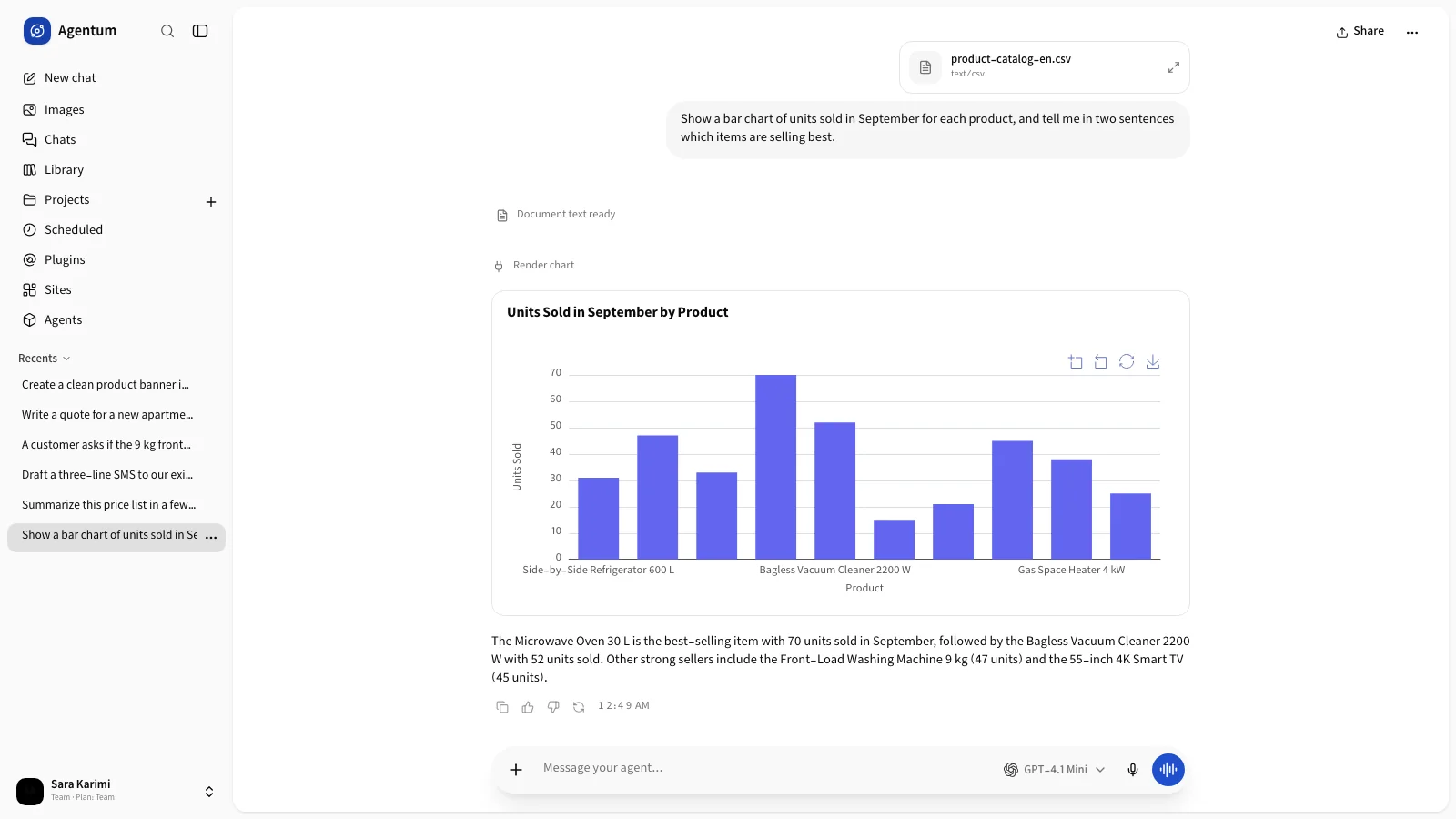Open options for the active bar chart chat
Screen dimensions: 1456x819
(x=211, y=537)
